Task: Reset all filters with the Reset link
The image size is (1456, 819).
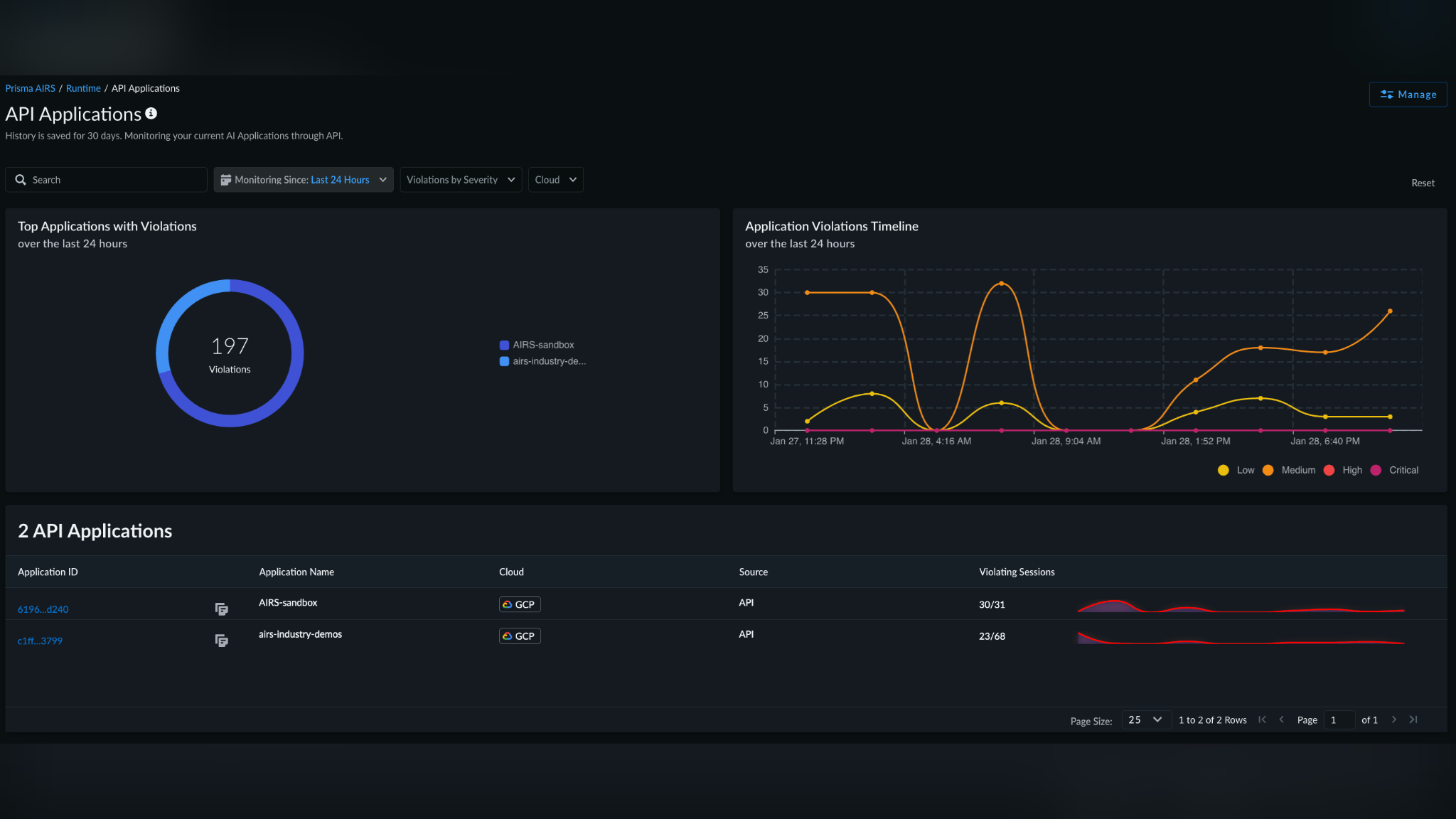Action: [x=1423, y=183]
